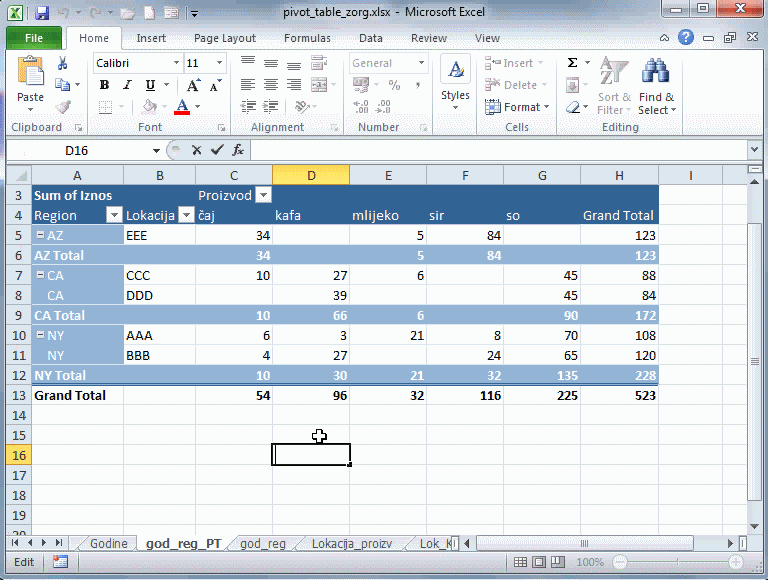Image resolution: width=768 pixels, height=580 pixels.
Task: Open the Region filter dropdown
Action: (114, 215)
